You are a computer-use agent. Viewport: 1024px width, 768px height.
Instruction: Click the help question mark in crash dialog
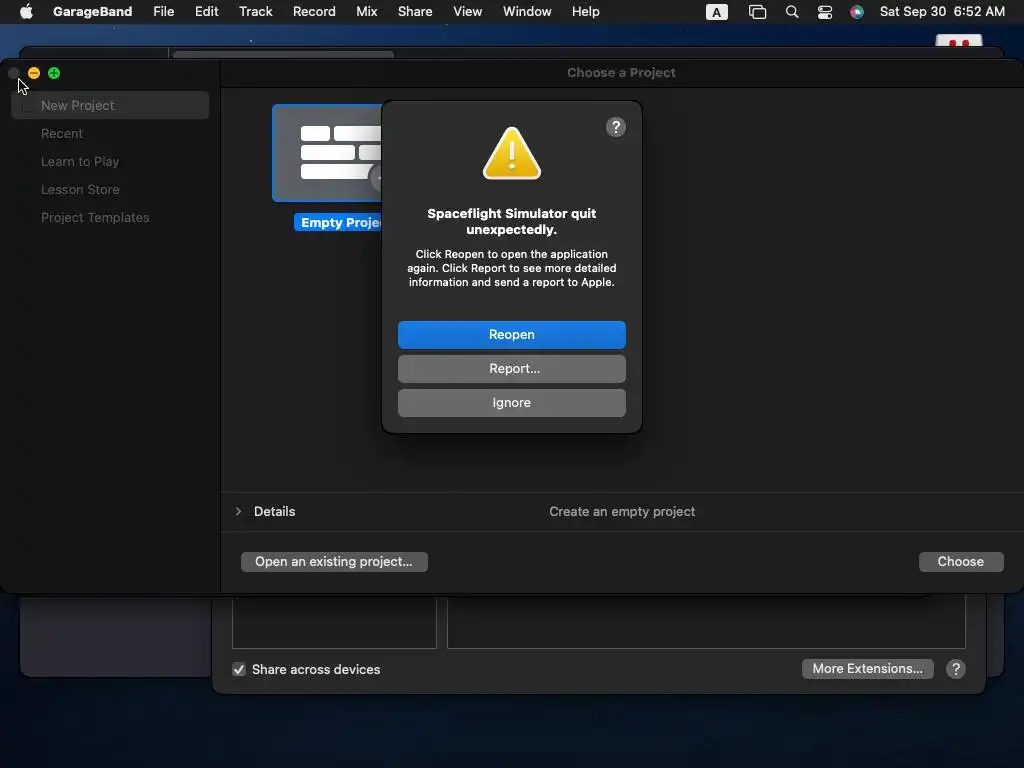click(x=615, y=127)
